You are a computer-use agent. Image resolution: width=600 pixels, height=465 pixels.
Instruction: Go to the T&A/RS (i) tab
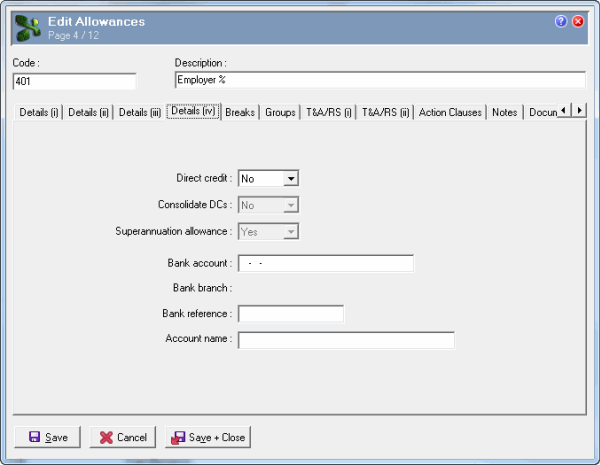[328, 113]
